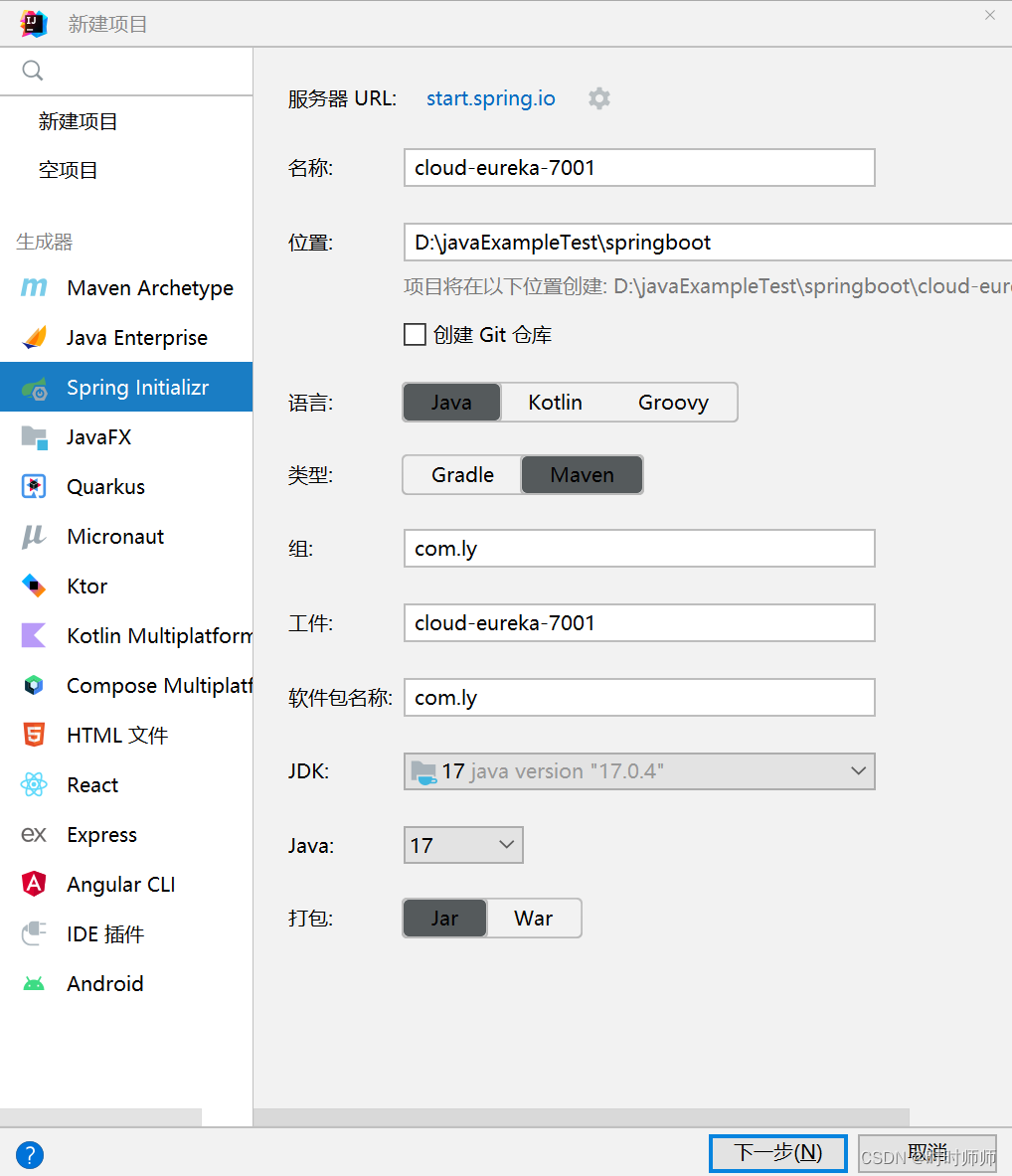Click the IDE plugin plug icon

[34, 933]
